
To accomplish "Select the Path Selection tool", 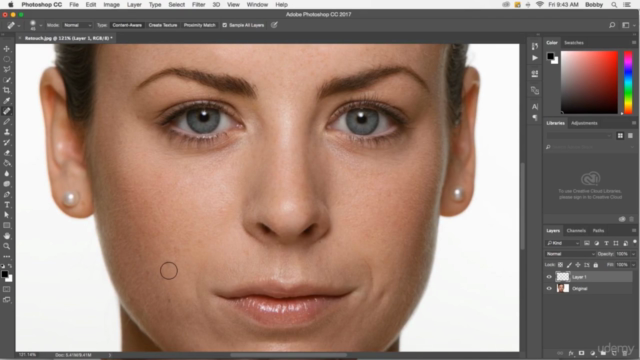I will pyautogui.click(x=7, y=215).
